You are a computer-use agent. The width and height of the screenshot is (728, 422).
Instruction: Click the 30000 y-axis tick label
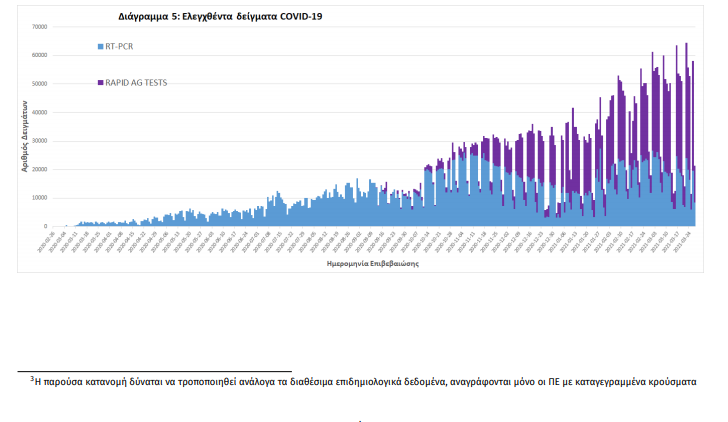(x=39, y=140)
